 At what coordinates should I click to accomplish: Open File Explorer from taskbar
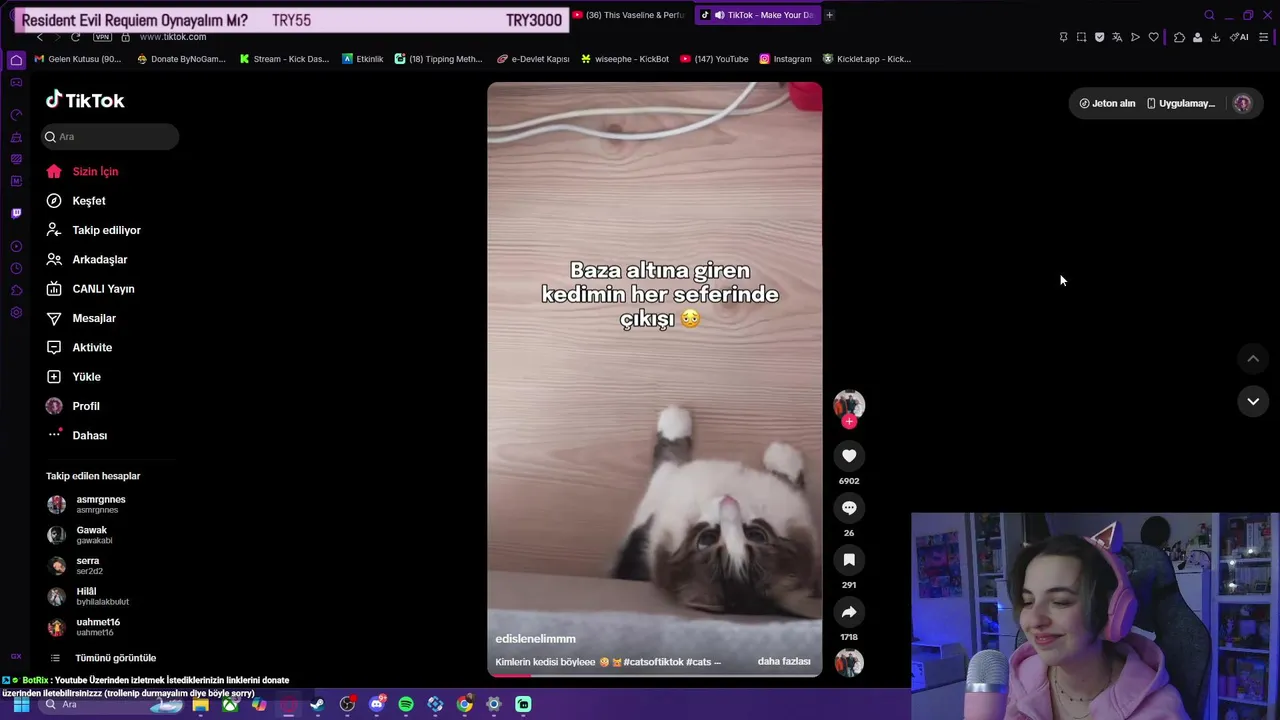click(200, 704)
